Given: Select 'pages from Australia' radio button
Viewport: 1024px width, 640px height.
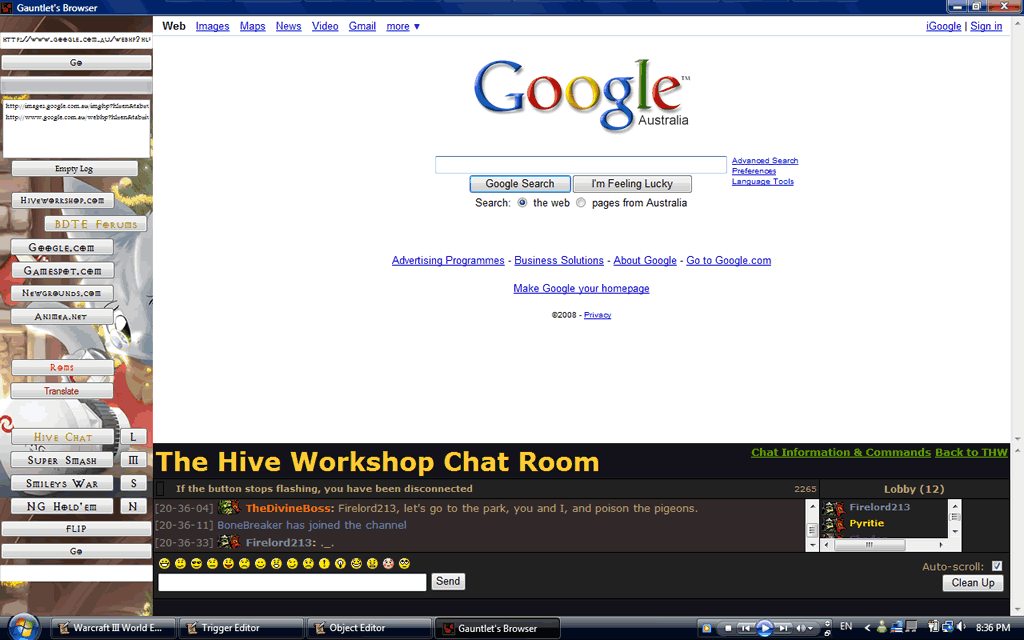Looking at the screenshot, I should (581, 202).
